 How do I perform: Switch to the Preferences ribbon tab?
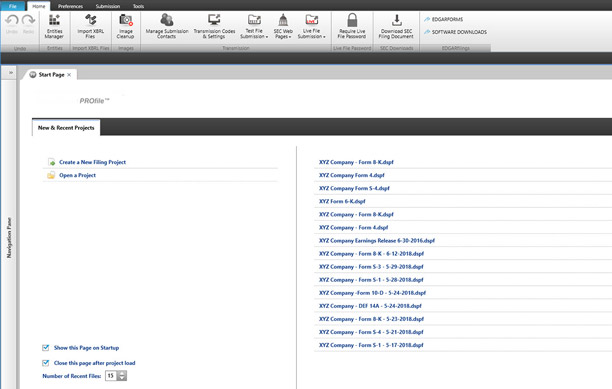click(70, 6)
